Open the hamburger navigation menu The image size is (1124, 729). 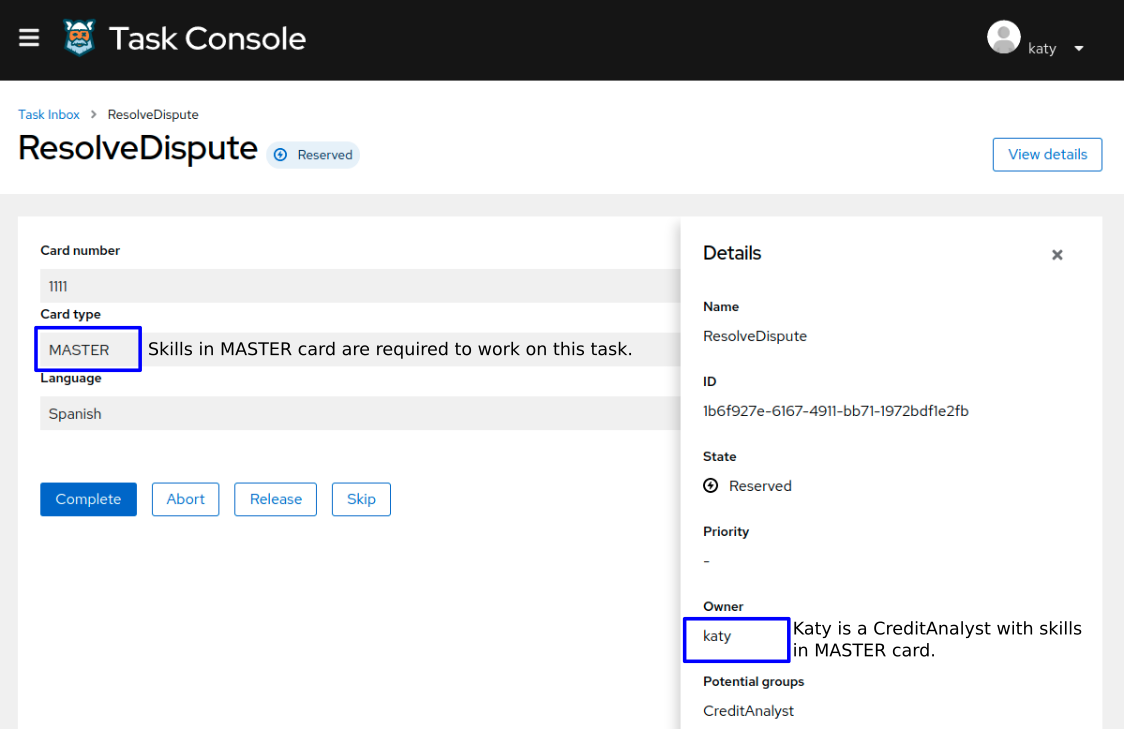coord(29,38)
